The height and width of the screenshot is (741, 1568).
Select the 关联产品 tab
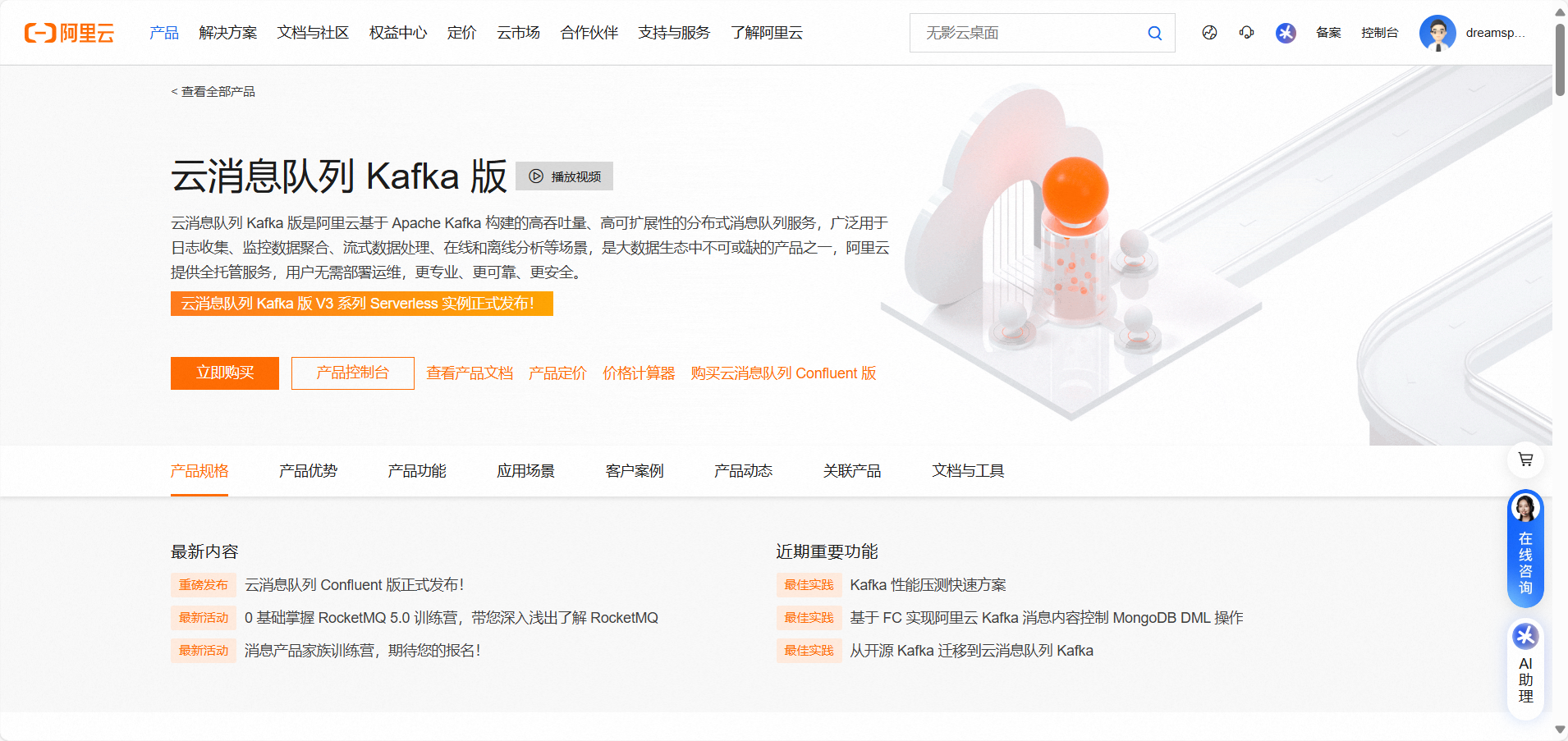pyautogui.click(x=852, y=471)
